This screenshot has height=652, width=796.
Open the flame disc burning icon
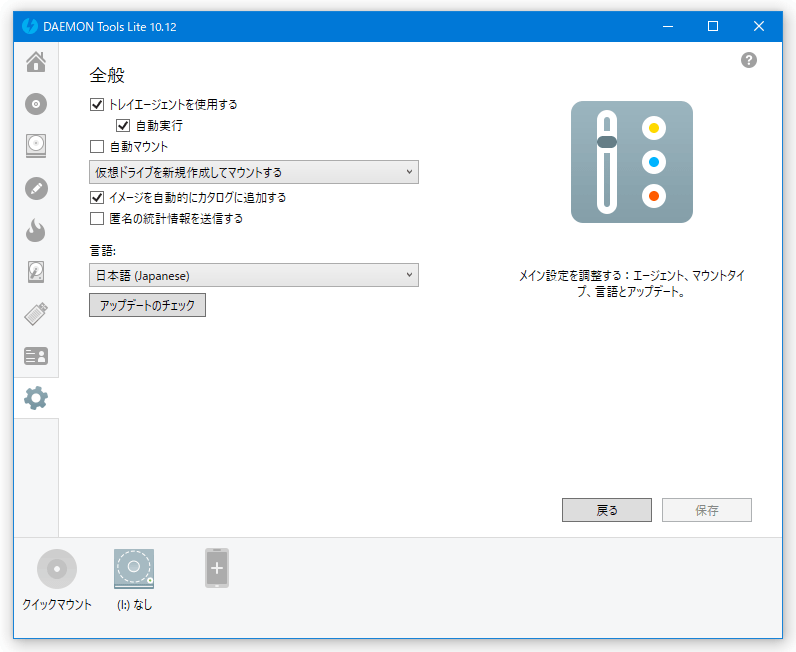[x=36, y=231]
